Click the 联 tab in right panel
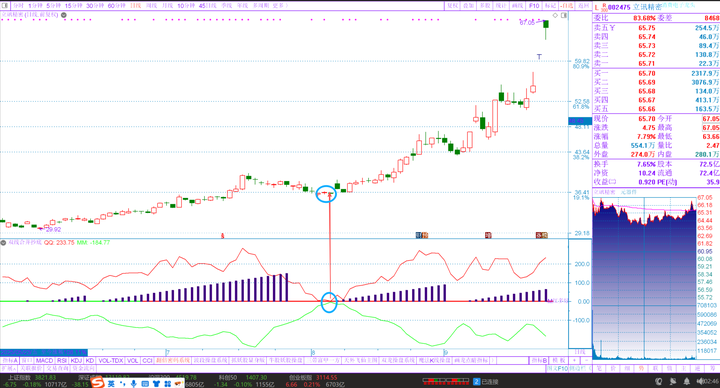 (655, 368)
